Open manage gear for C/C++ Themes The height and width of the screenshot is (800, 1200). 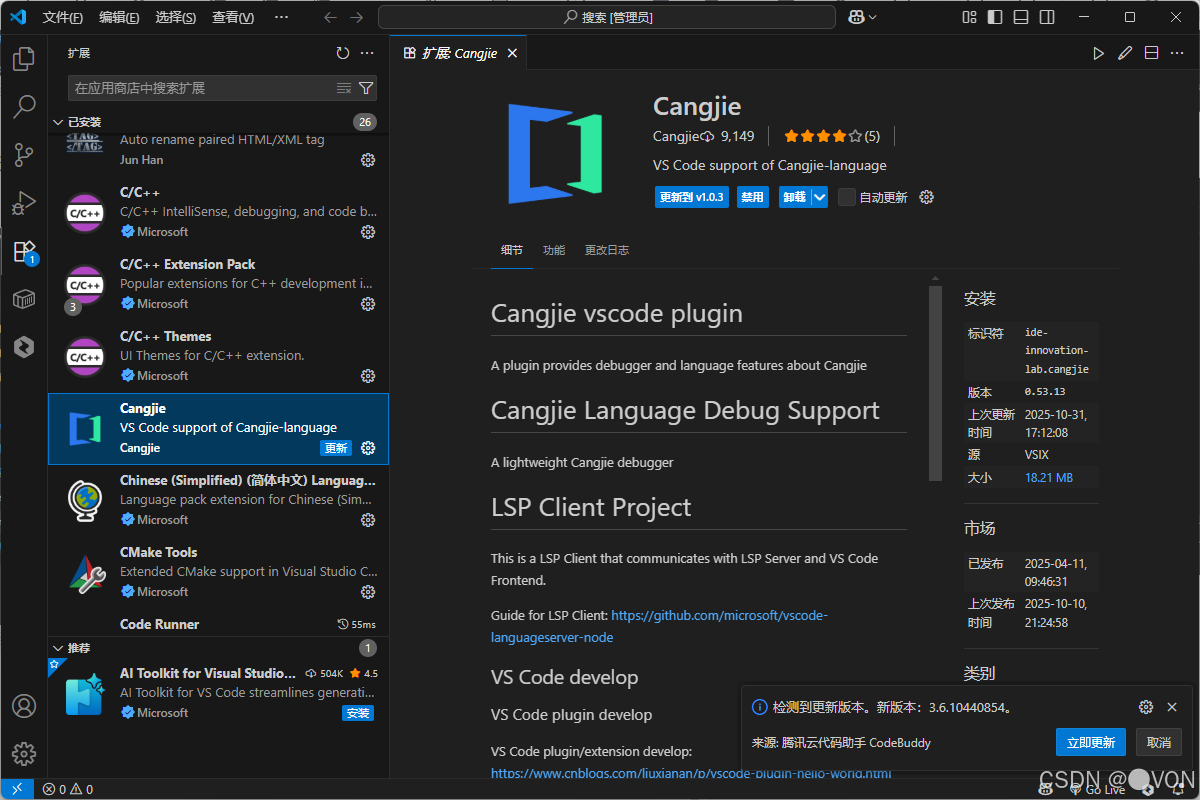368,376
